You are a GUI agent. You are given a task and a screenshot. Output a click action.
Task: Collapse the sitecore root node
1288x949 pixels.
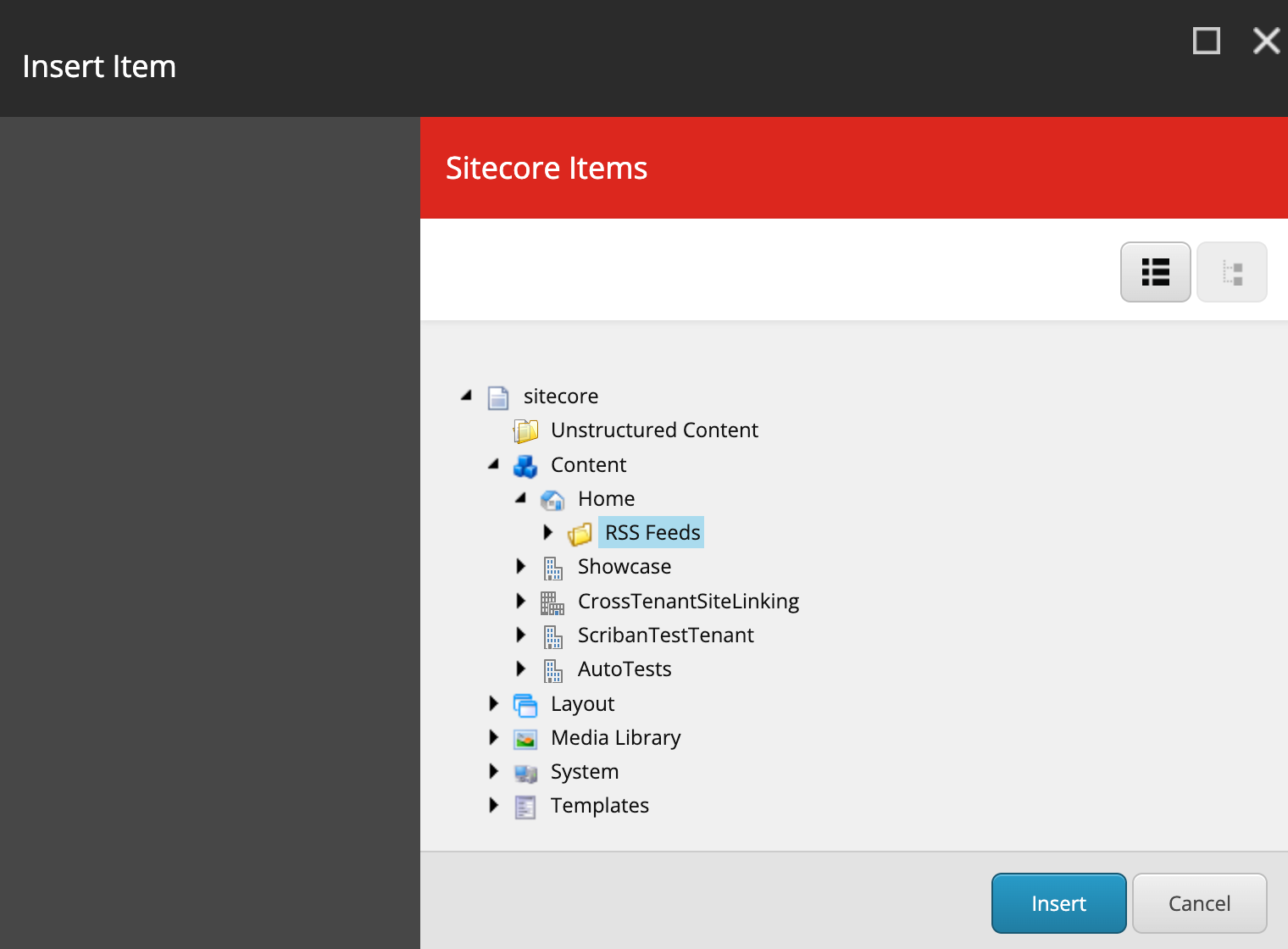466,395
